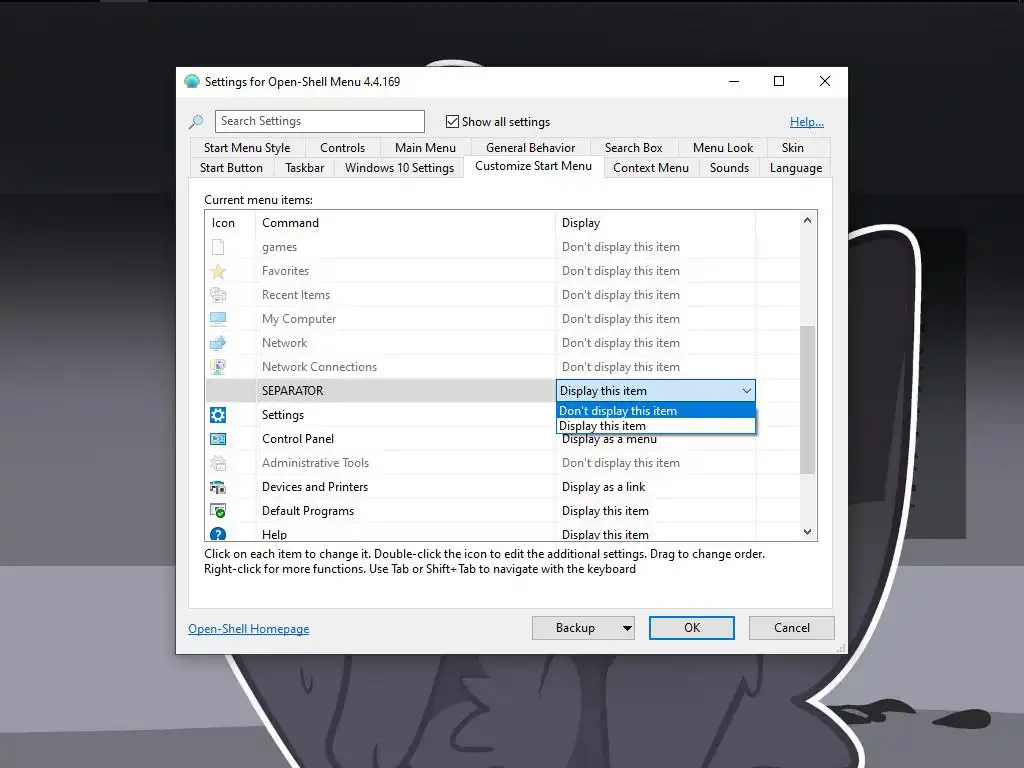This screenshot has height=768, width=1024.
Task: Open the Help... link
Action: [807, 121]
